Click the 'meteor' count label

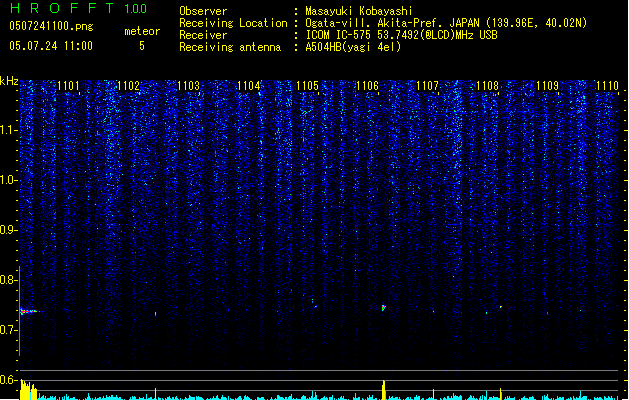[142, 31]
